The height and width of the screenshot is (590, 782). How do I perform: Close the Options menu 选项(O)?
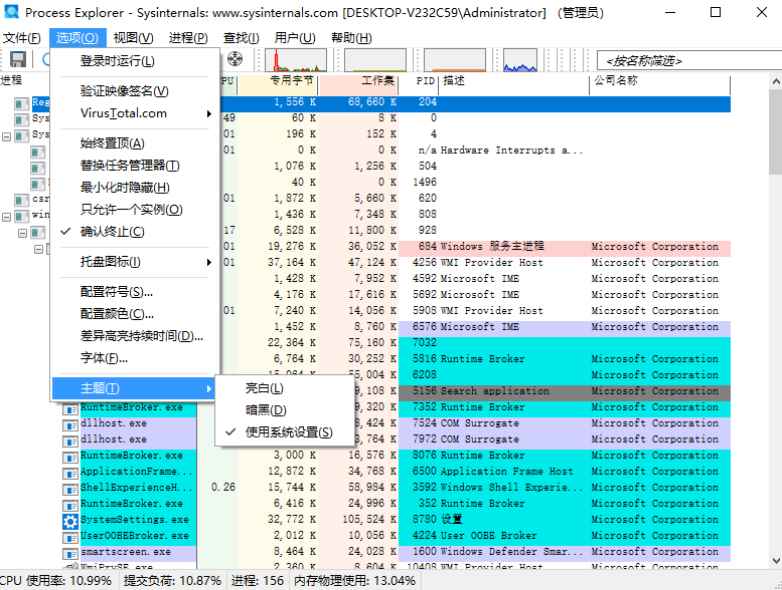coord(77,38)
